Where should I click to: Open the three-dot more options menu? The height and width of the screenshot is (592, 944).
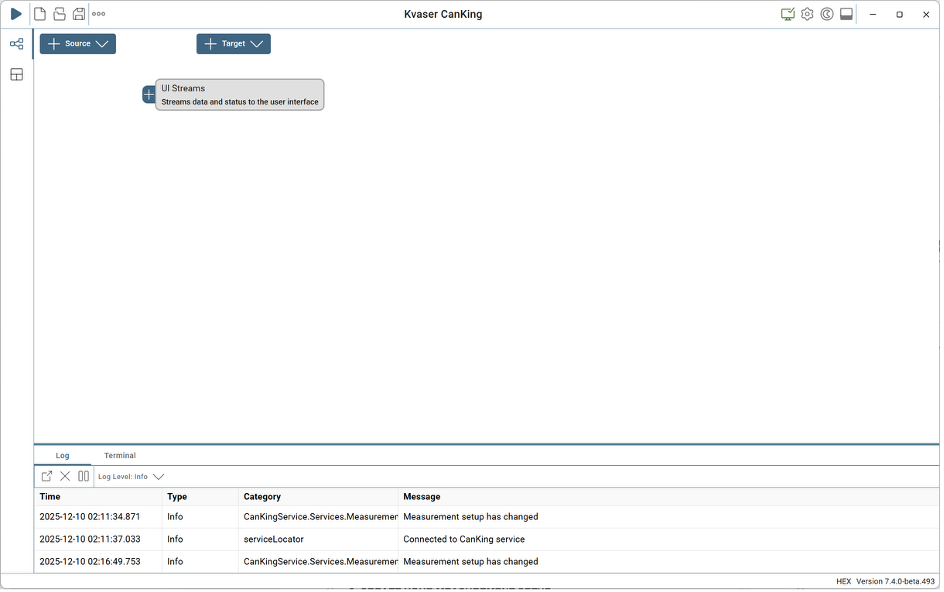click(99, 14)
